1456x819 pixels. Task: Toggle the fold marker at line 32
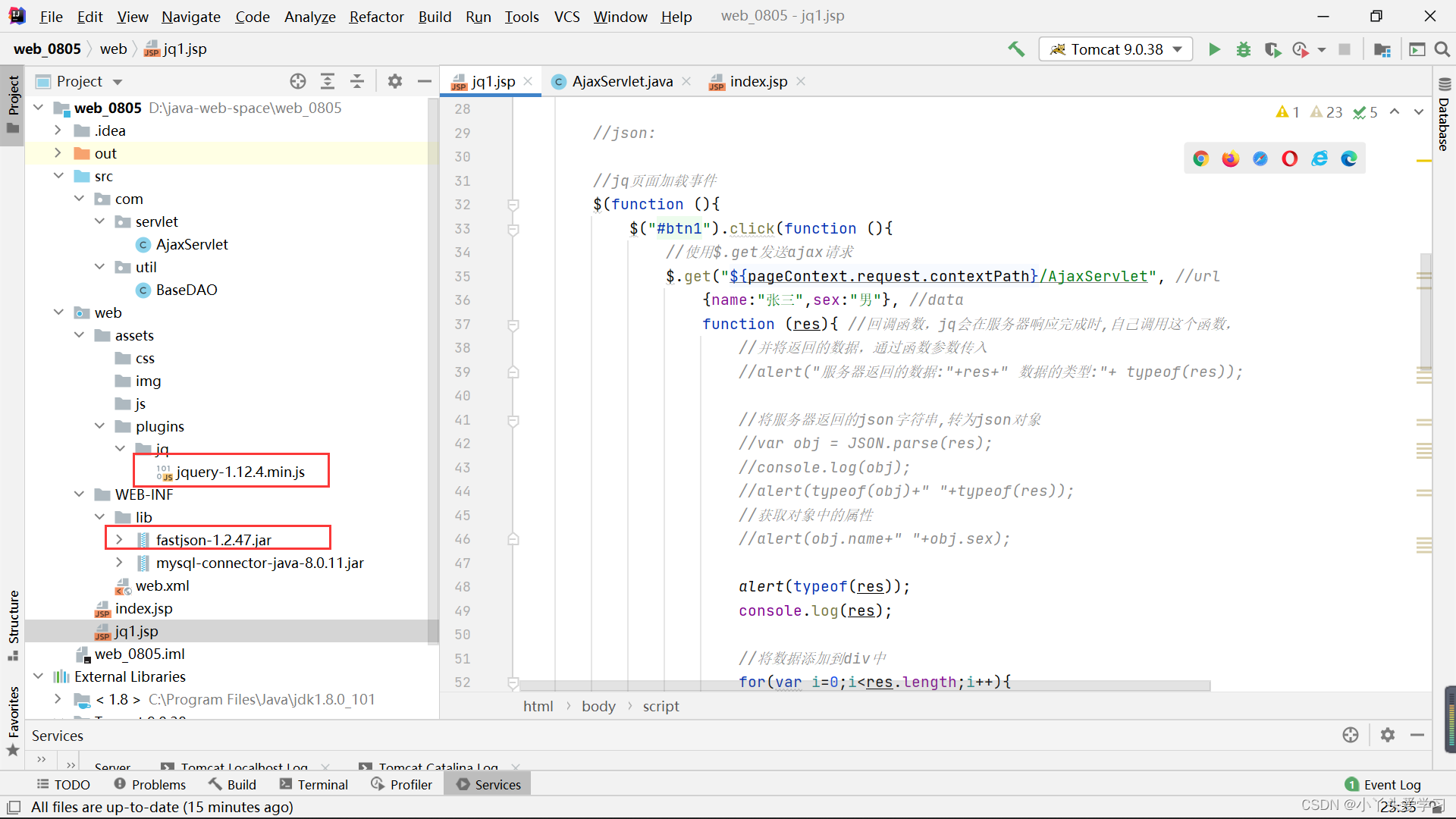(513, 205)
